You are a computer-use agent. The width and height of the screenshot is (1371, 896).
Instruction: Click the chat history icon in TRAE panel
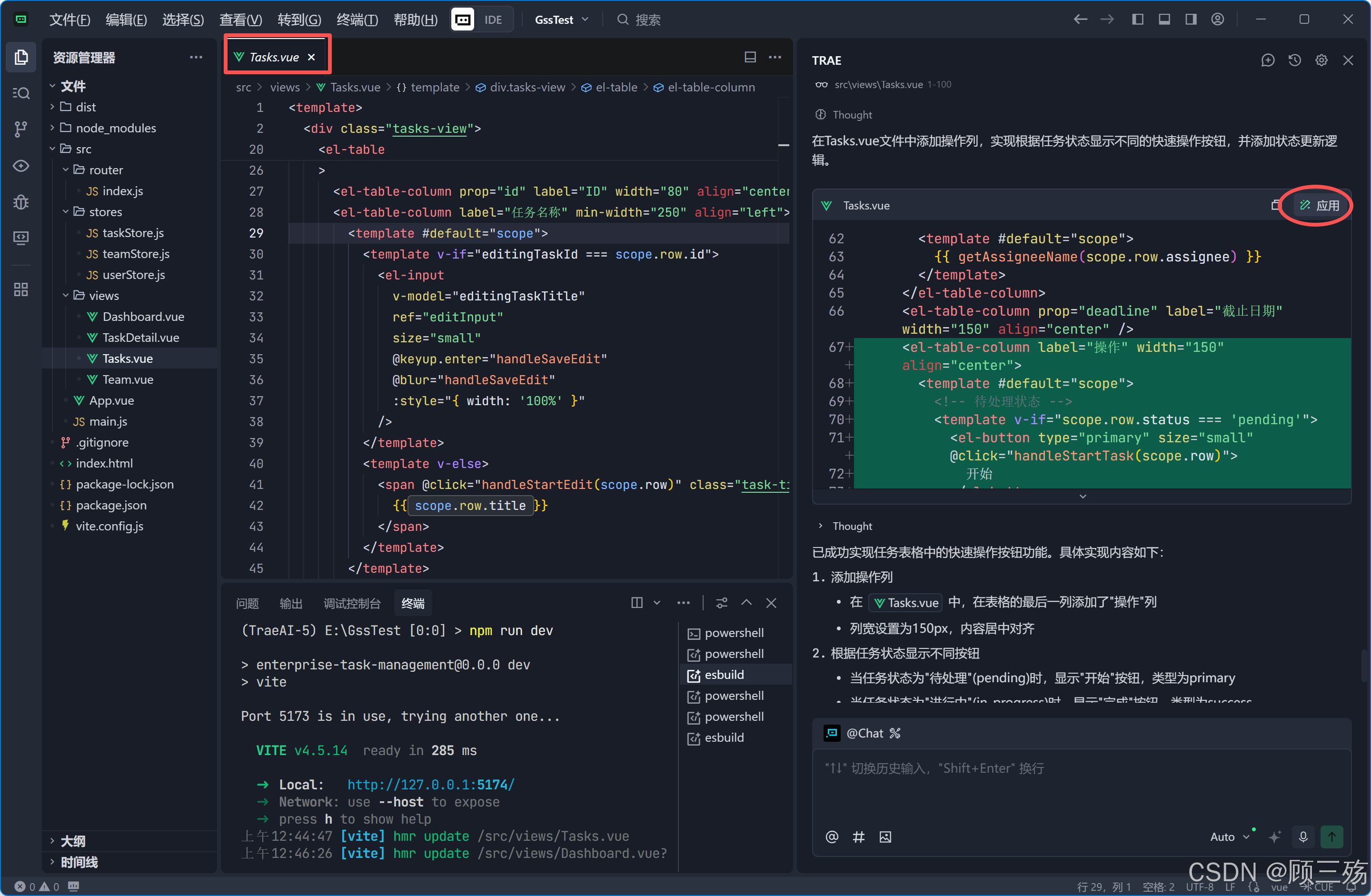click(1294, 60)
